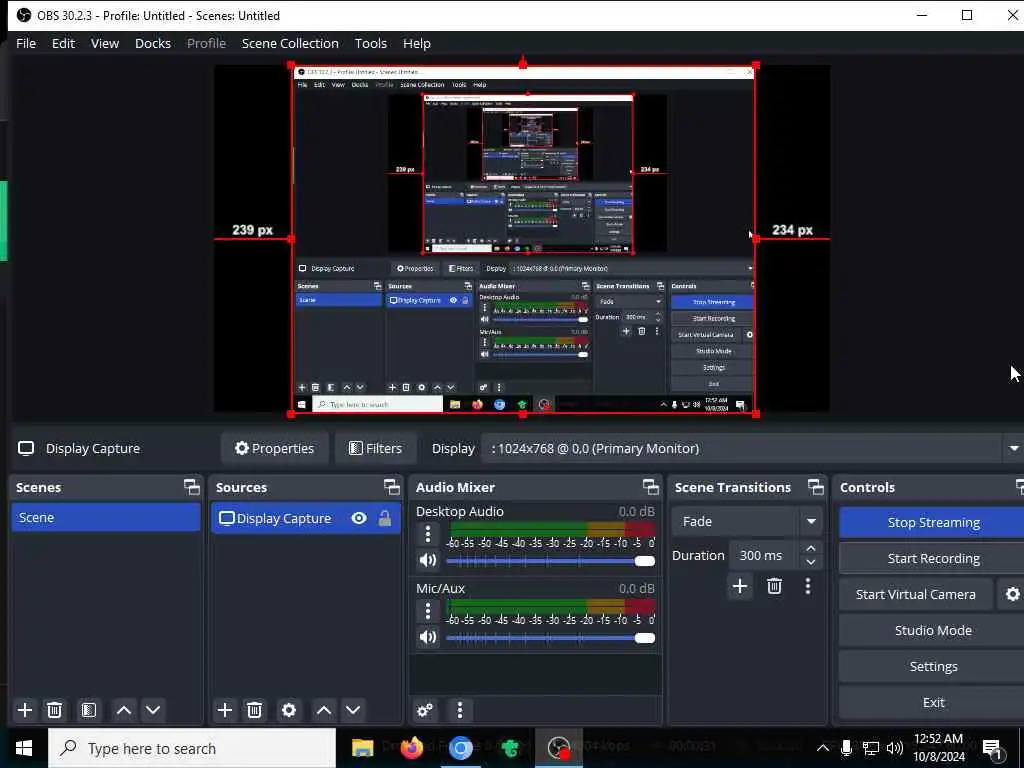This screenshot has height=768, width=1024.
Task: Open the notification center icon
Action: [x=992, y=749]
